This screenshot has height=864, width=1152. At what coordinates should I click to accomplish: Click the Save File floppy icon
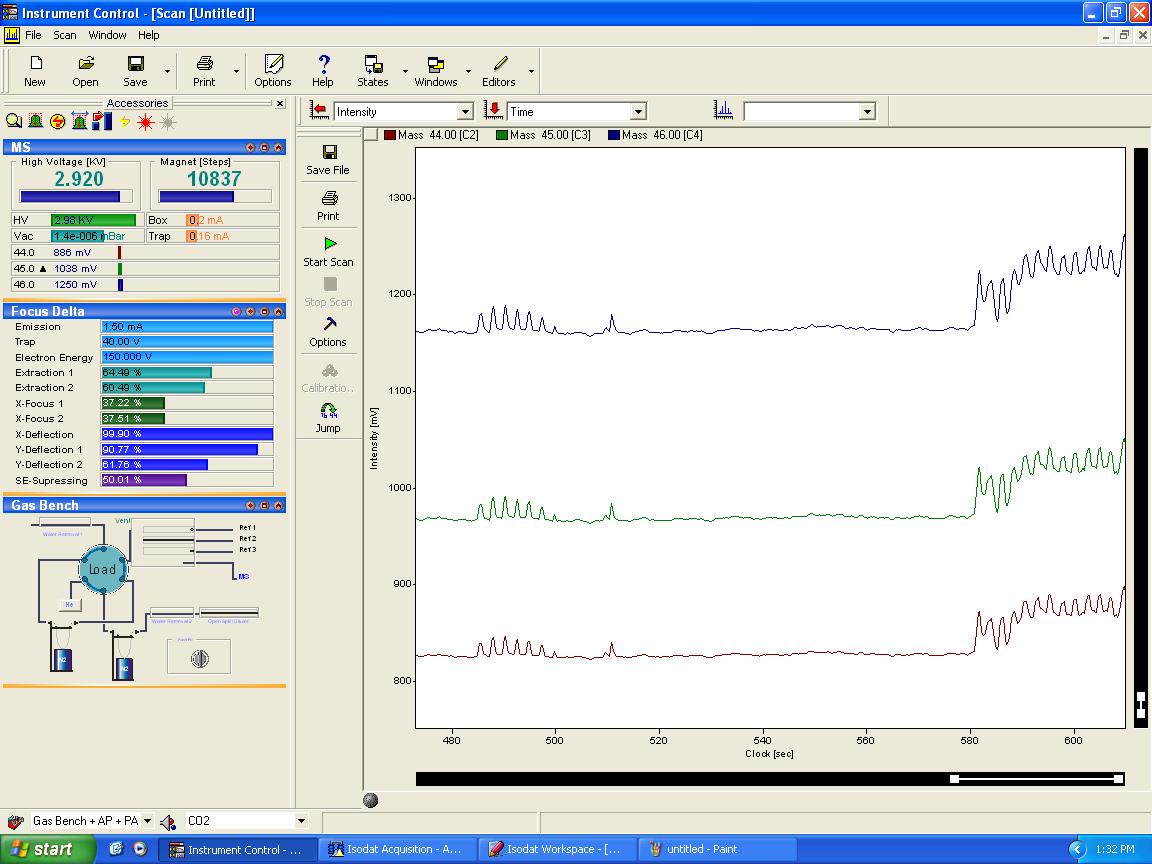[x=329, y=153]
